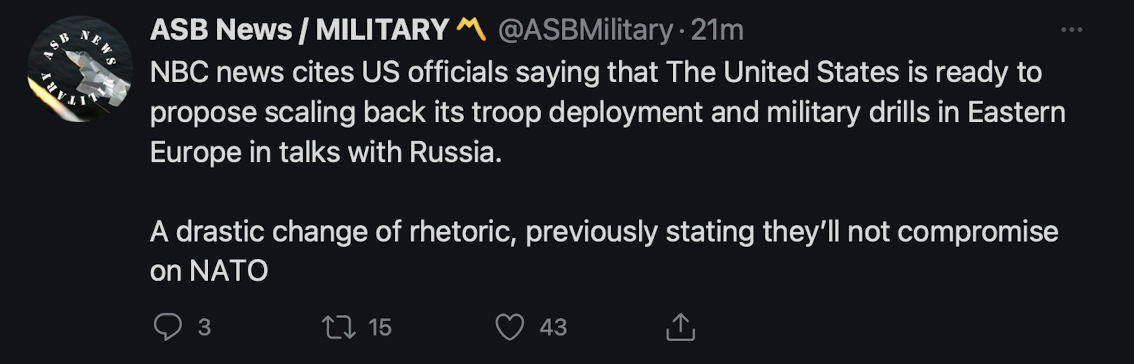Click the like count 43
Screen dimensions: 1134x364
click(553, 328)
